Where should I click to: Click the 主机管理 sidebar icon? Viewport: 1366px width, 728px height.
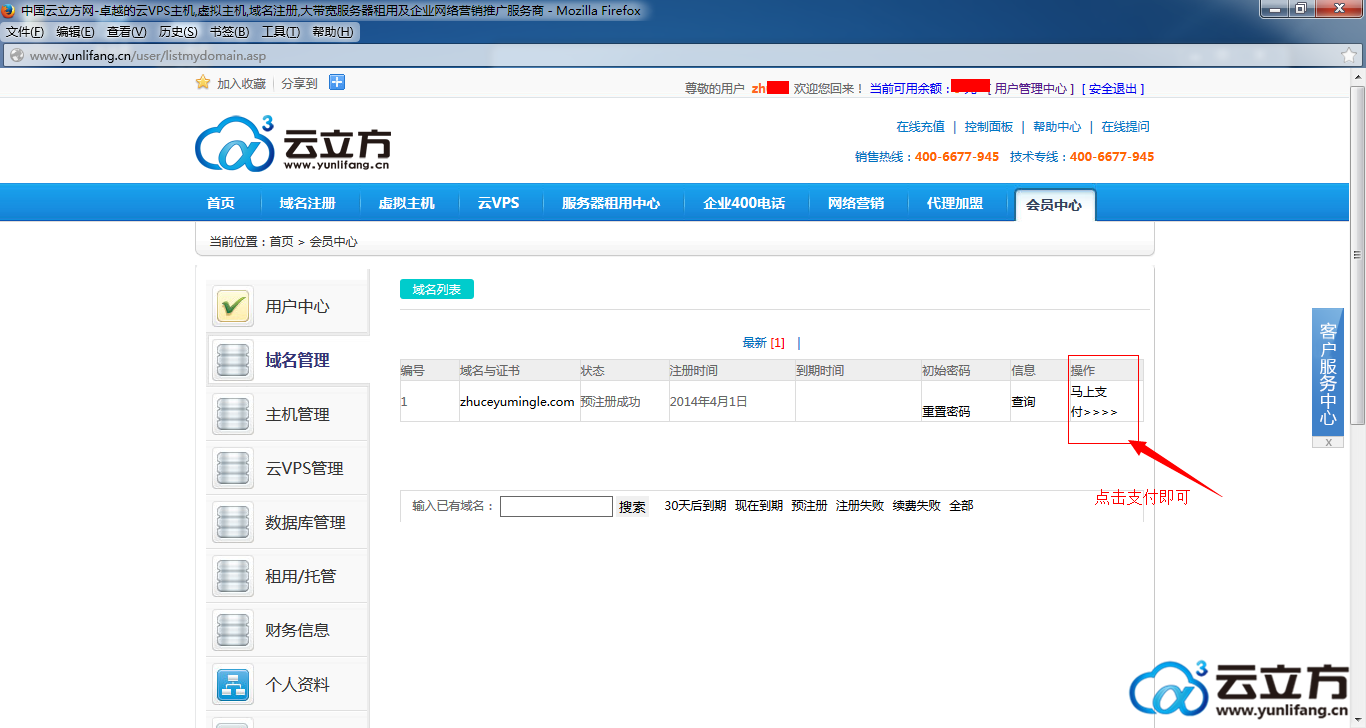point(233,414)
